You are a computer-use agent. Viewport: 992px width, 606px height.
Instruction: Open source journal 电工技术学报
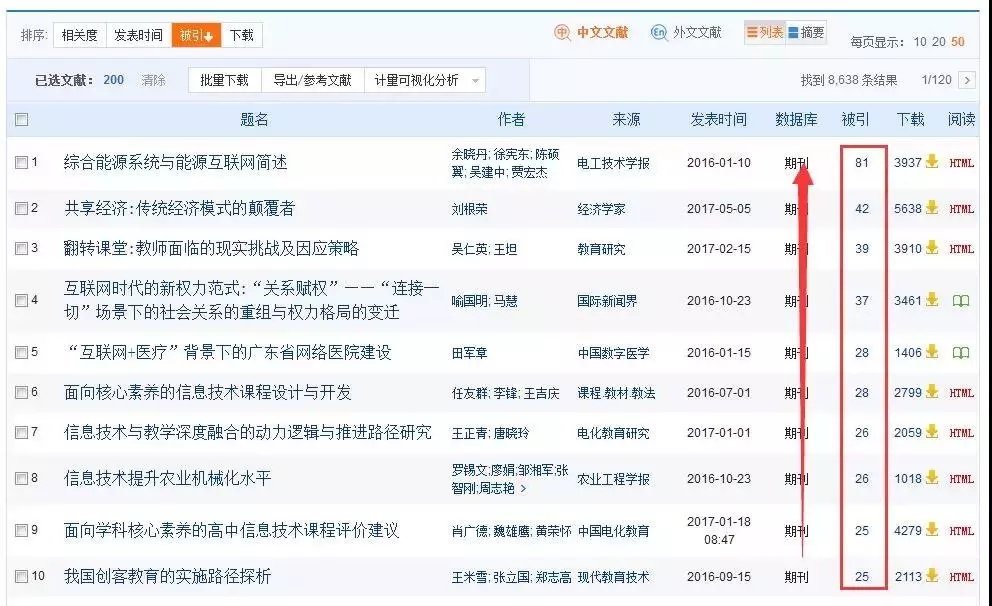(613, 163)
